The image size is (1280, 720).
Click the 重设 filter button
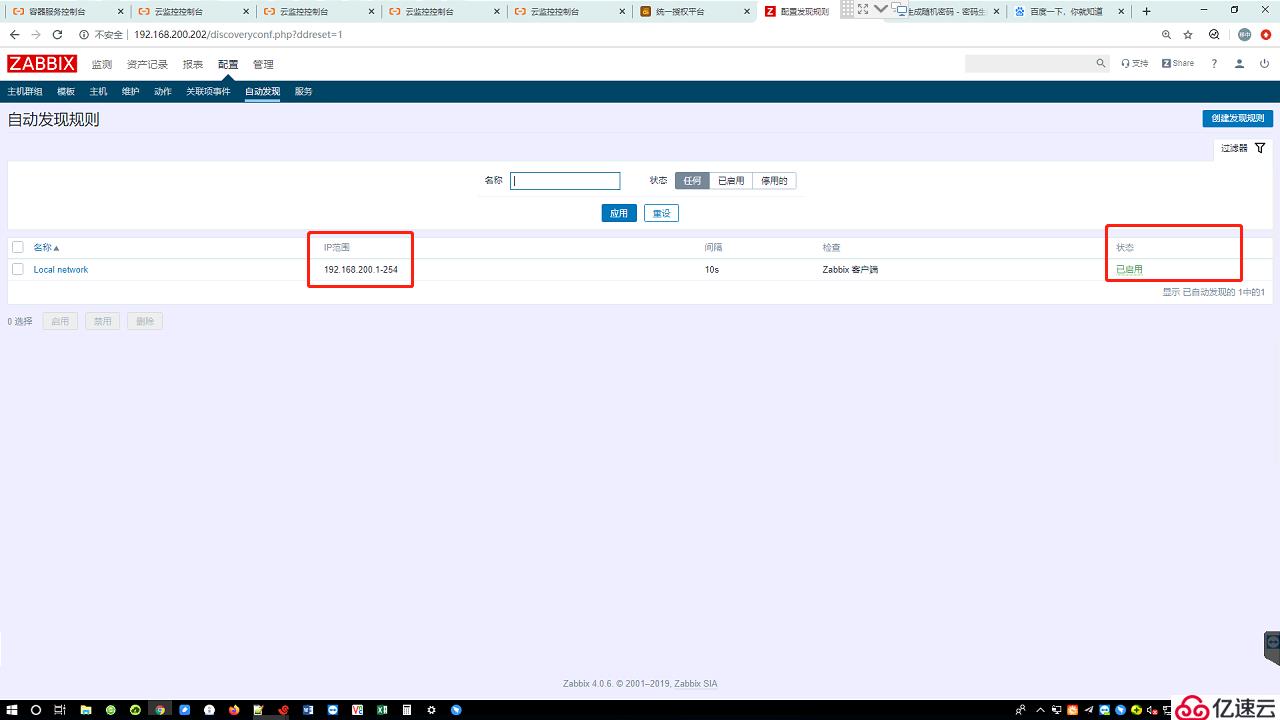tap(661, 213)
